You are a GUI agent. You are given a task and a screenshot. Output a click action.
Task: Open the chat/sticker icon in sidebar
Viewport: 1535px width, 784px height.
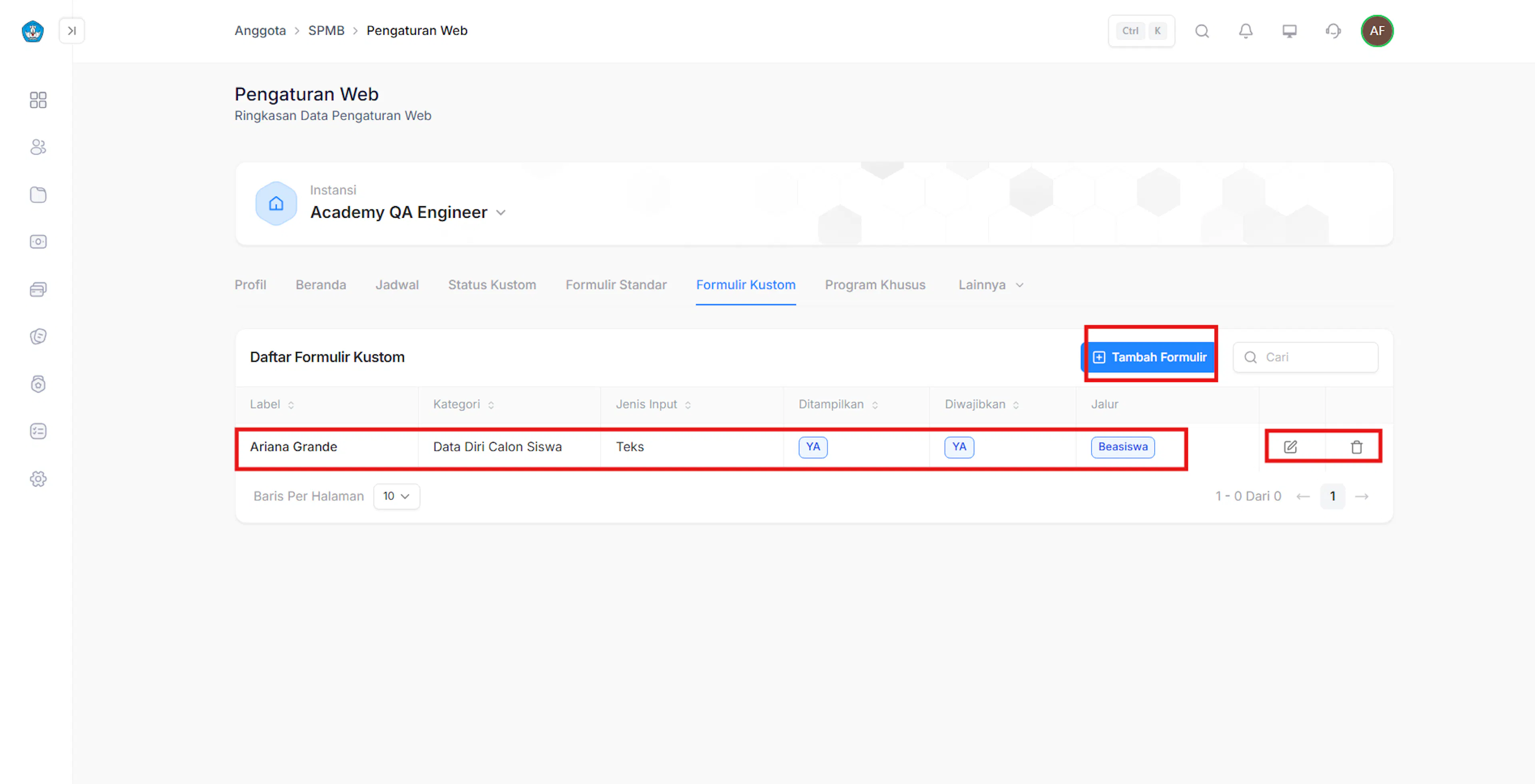pos(38,336)
